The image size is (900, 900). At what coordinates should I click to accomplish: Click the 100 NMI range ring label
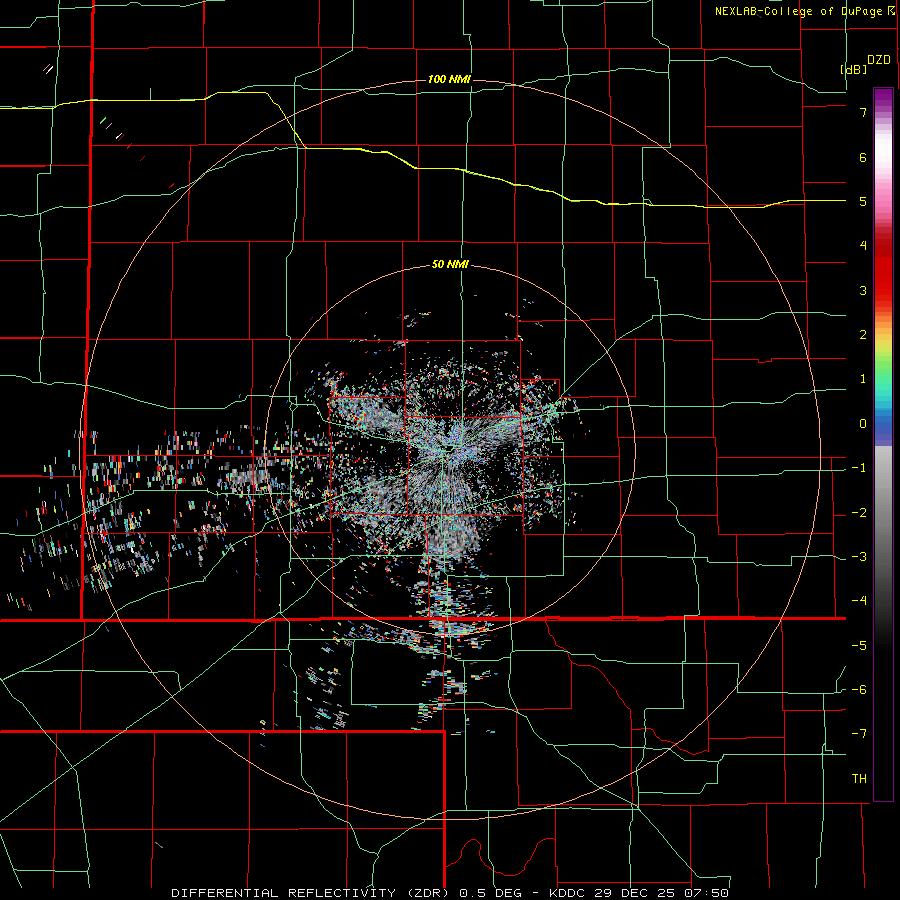coord(449,79)
